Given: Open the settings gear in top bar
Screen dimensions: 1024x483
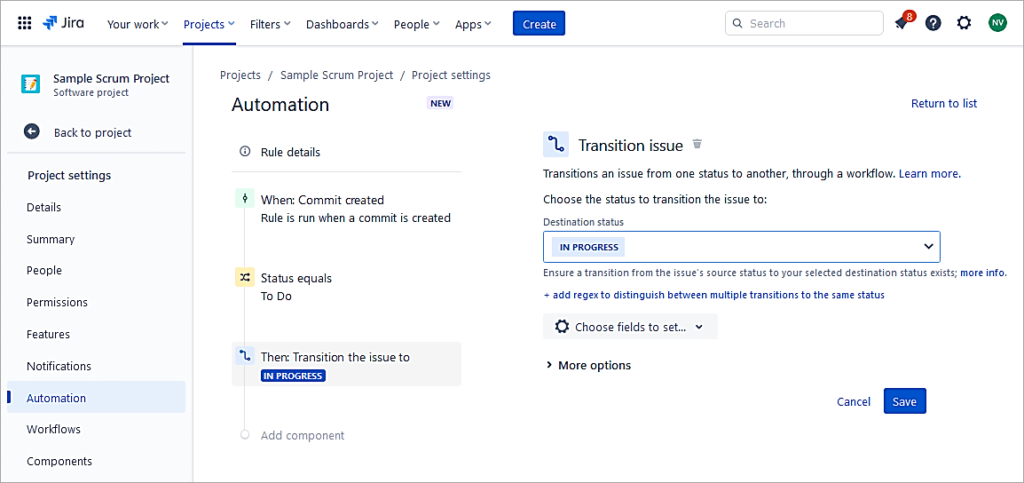Looking at the screenshot, I should 964,23.
